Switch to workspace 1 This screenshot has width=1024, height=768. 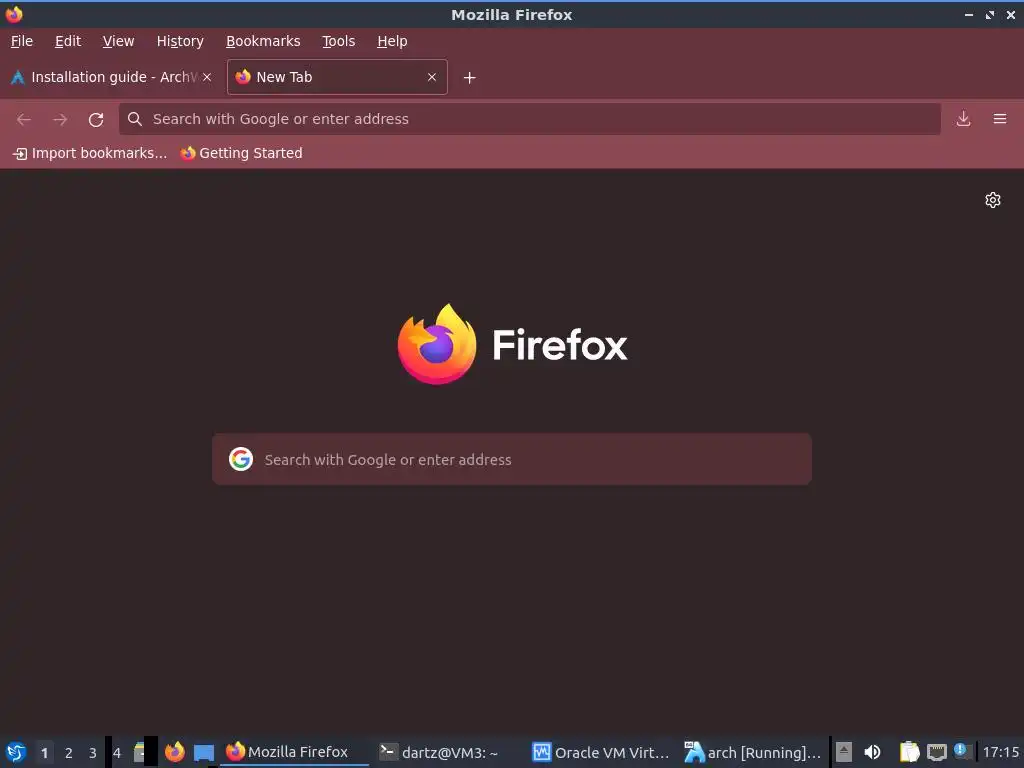[x=44, y=752]
